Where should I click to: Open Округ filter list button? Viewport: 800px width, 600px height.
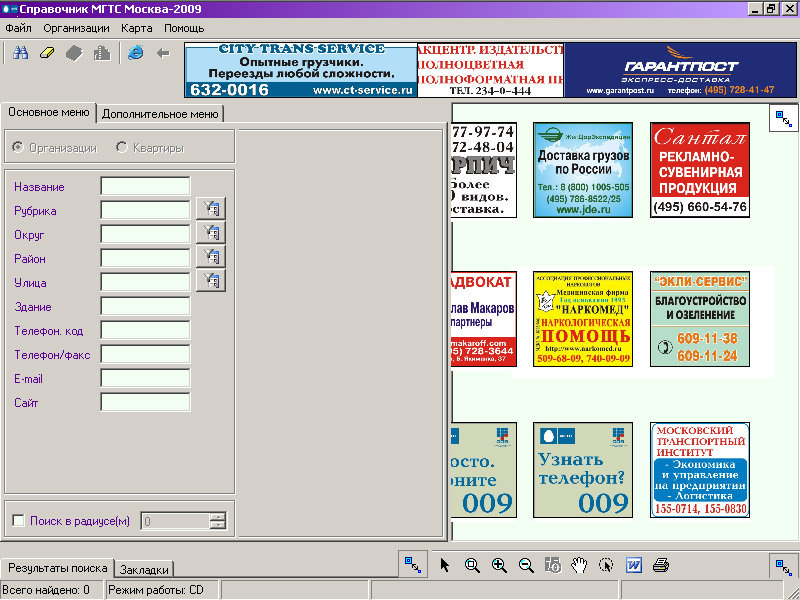coord(211,233)
